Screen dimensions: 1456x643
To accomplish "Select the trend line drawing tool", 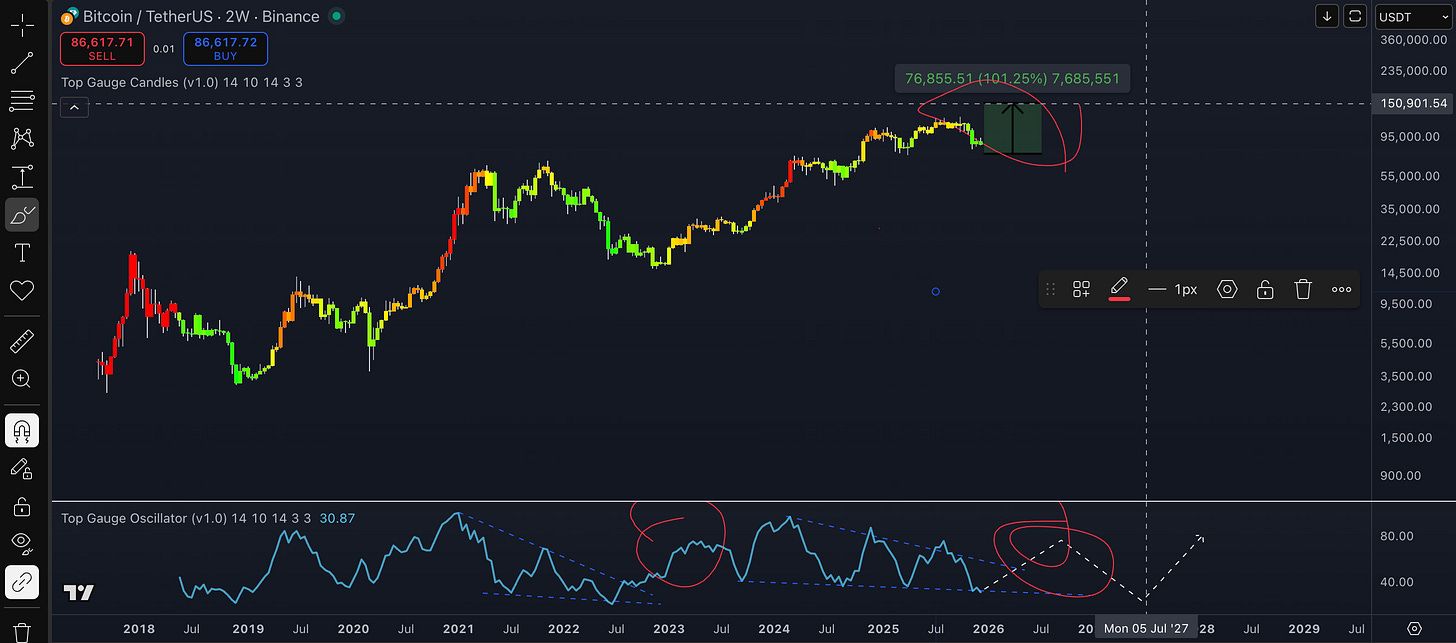I will tap(22, 63).
